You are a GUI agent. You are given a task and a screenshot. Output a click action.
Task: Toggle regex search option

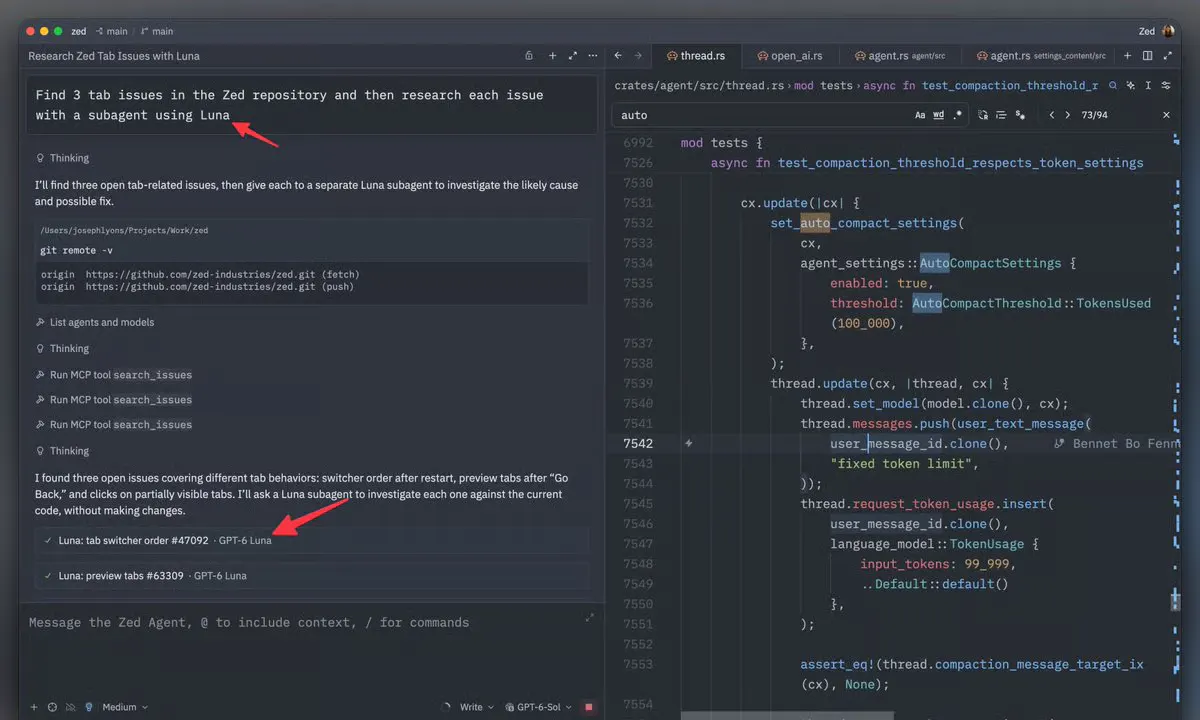[x=958, y=115]
